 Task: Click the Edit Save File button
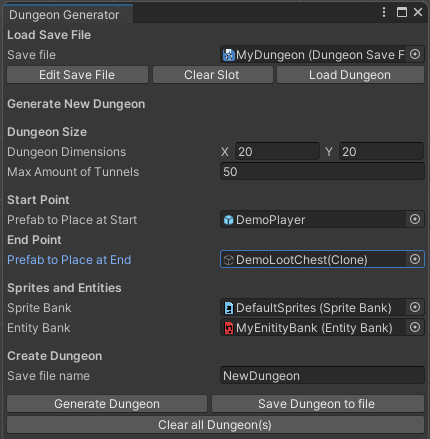77,75
